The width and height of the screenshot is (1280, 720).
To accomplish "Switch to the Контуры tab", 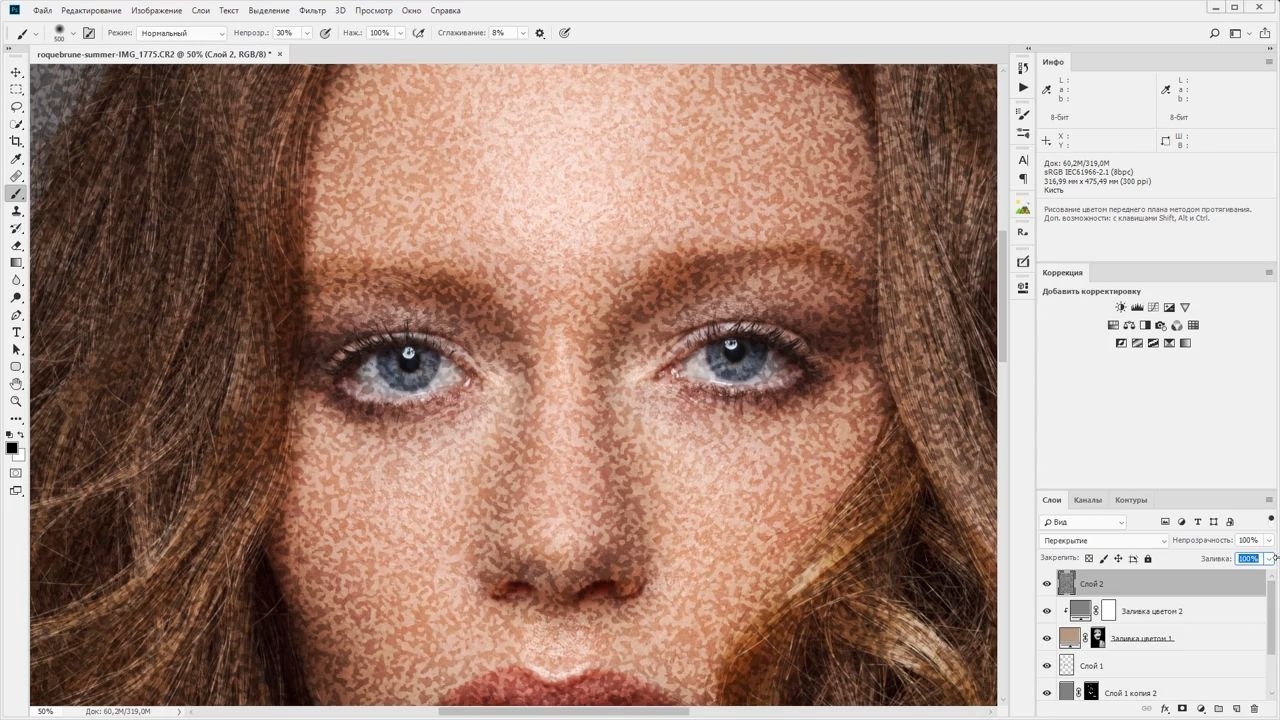I will pos(1131,500).
